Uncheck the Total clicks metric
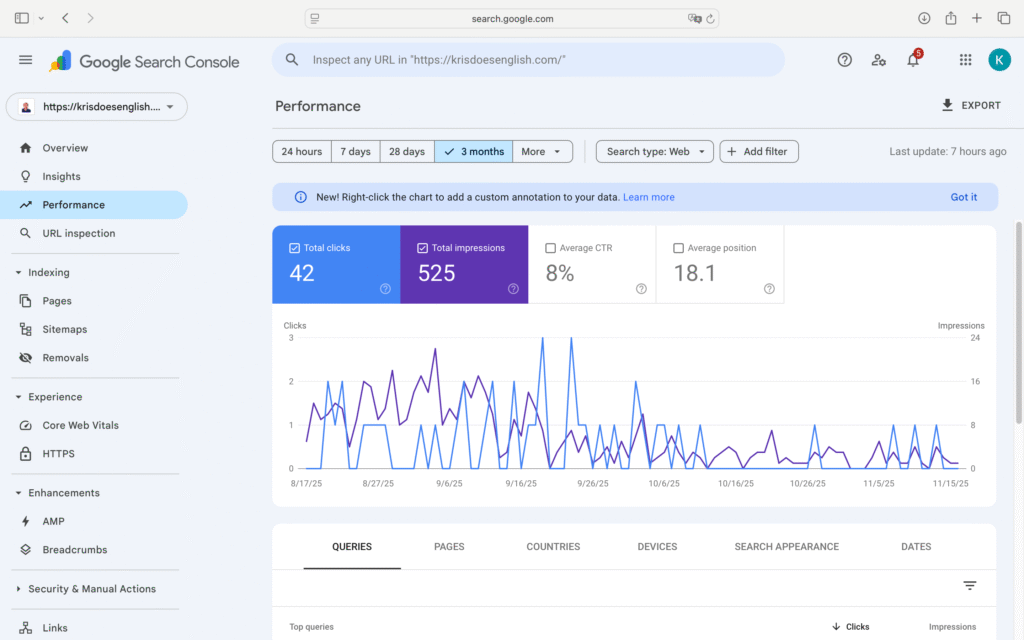 (294, 248)
